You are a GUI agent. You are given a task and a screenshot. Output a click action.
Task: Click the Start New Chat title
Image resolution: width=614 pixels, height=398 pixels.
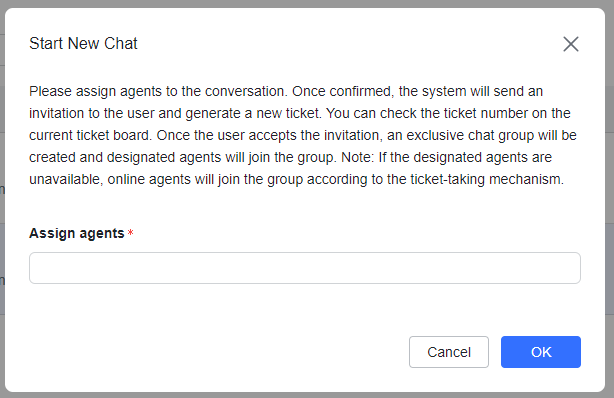[83, 43]
